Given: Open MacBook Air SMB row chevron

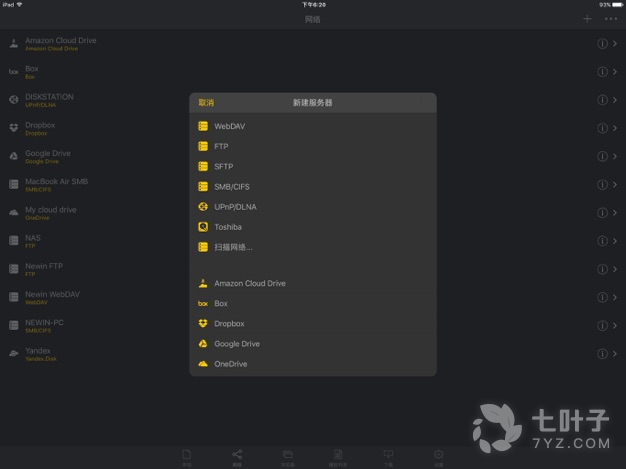Looking at the screenshot, I should pos(615,184).
